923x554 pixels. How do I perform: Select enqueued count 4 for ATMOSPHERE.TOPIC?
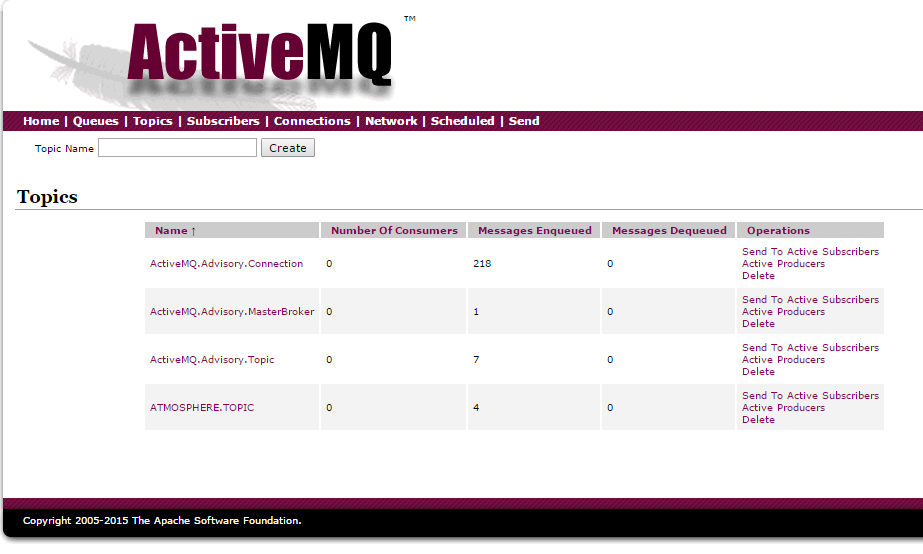476,407
